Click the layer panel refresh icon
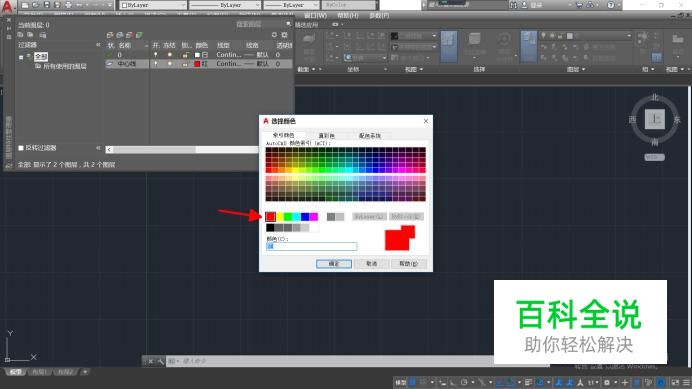 coord(274,35)
